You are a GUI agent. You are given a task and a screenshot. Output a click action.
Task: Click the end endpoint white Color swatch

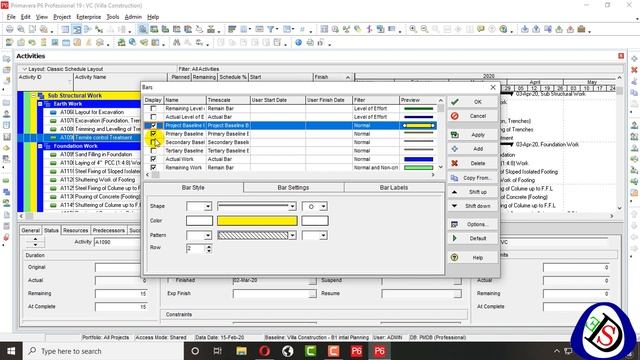pyautogui.click(x=315, y=221)
